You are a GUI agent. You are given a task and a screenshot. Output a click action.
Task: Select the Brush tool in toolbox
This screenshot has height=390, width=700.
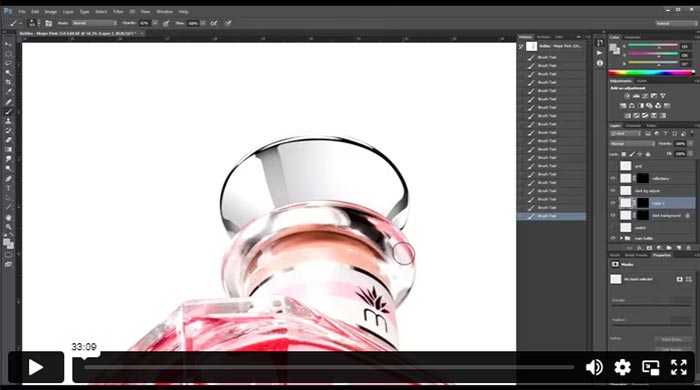[8, 112]
